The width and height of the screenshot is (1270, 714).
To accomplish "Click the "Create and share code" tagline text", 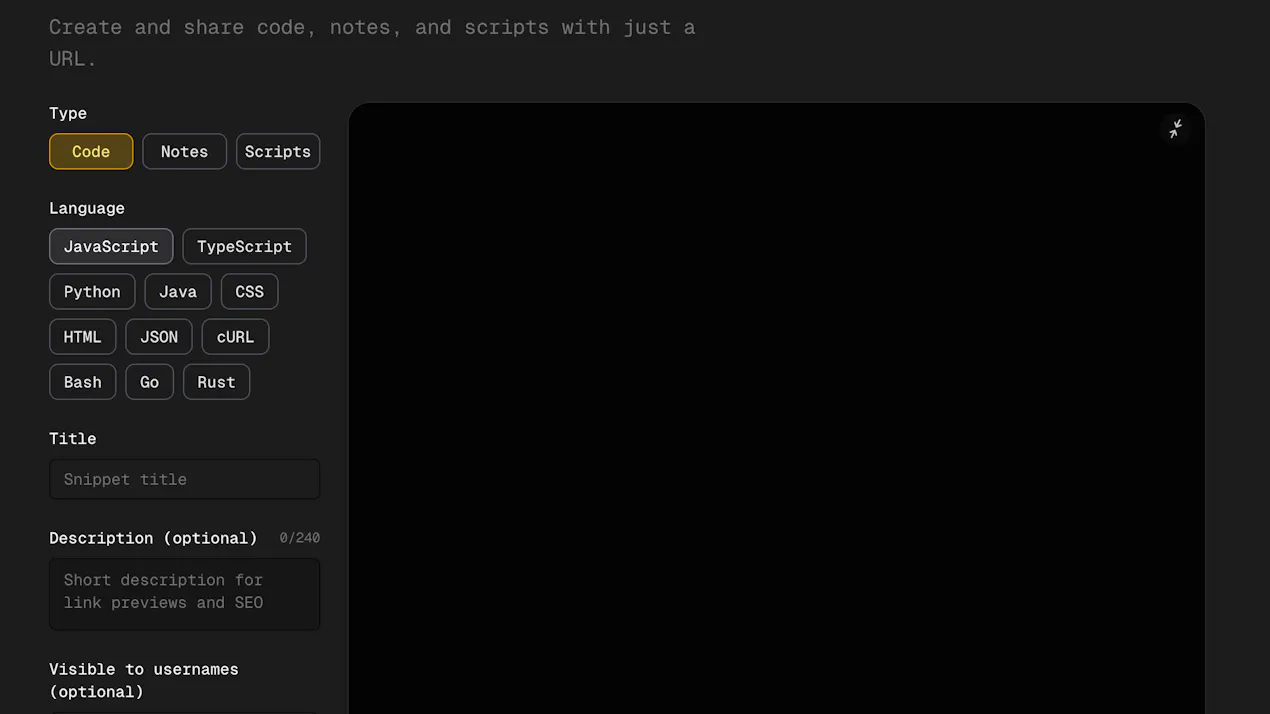I will coord(372,42).
